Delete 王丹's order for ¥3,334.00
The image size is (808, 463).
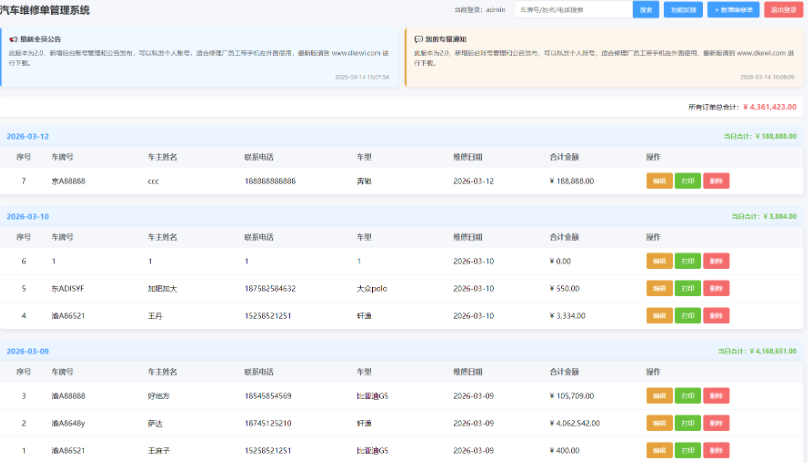[716, 317]
